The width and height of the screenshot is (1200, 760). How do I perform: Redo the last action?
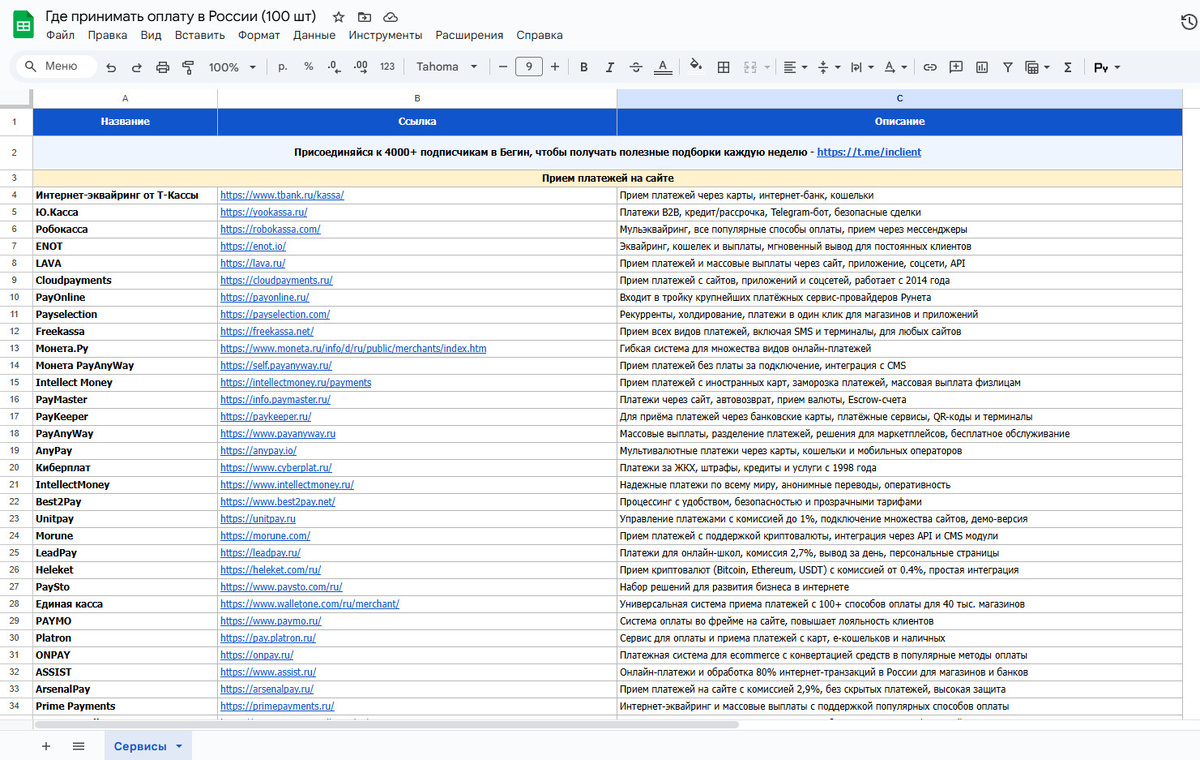coord(136,67)
